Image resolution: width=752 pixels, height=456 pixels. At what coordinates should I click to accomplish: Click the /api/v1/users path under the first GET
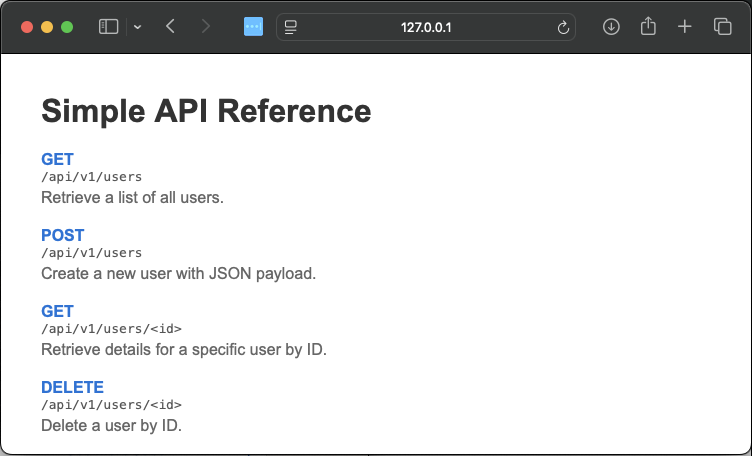(x=92, y=177)
